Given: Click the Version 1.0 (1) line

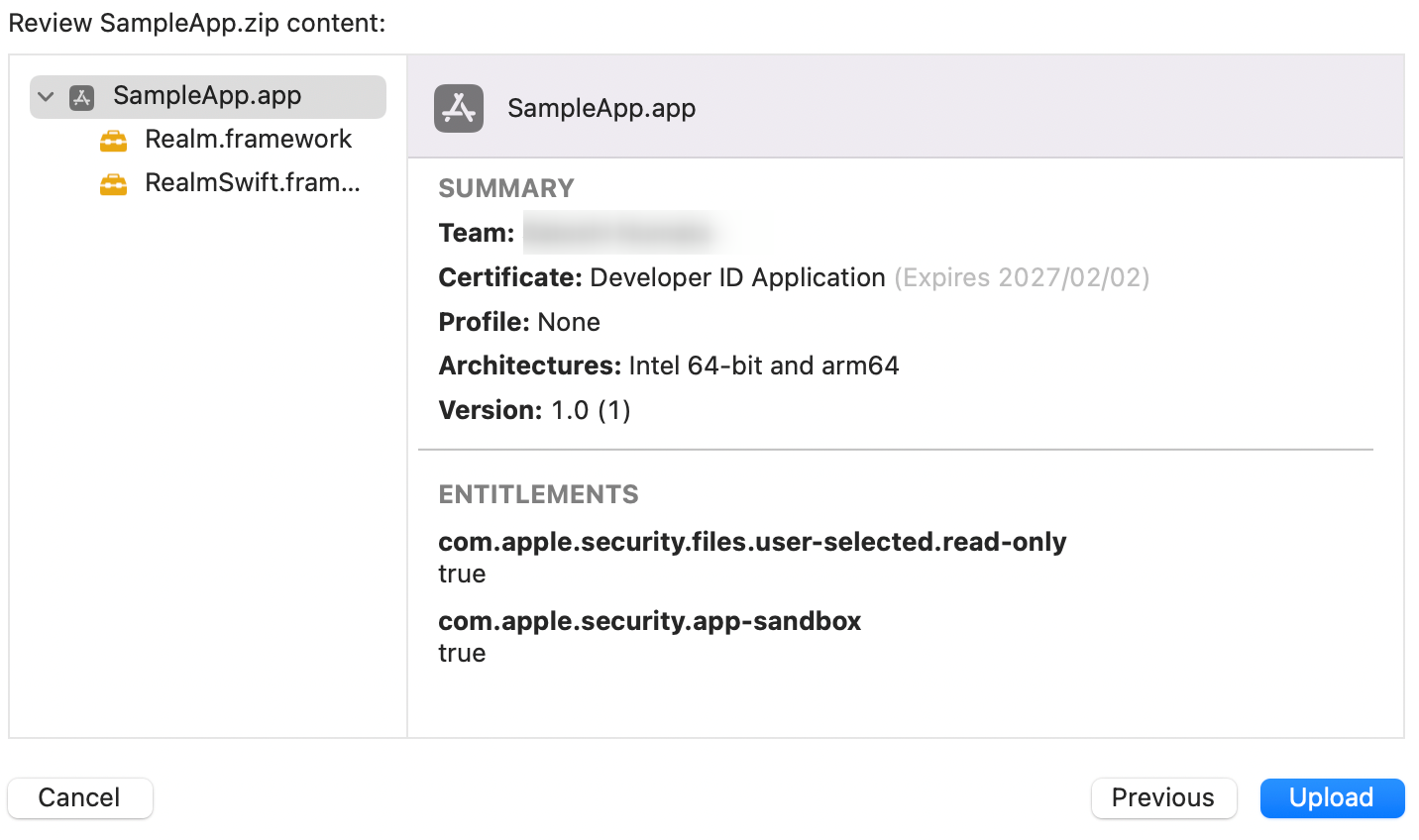Looking at the screenshot, I should coord(535,410).
